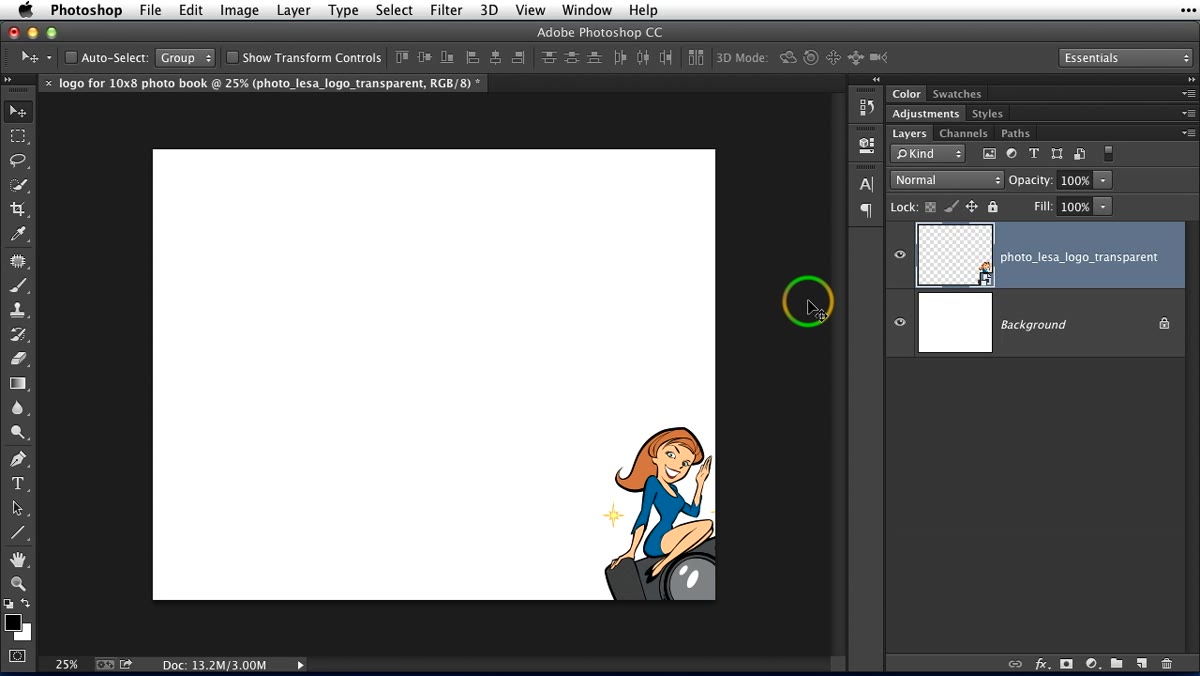Open the Fill slider dropdown arrow
Image resolution: width=1200 pixels, height=676 pixels.
[x=1103, y=207]
